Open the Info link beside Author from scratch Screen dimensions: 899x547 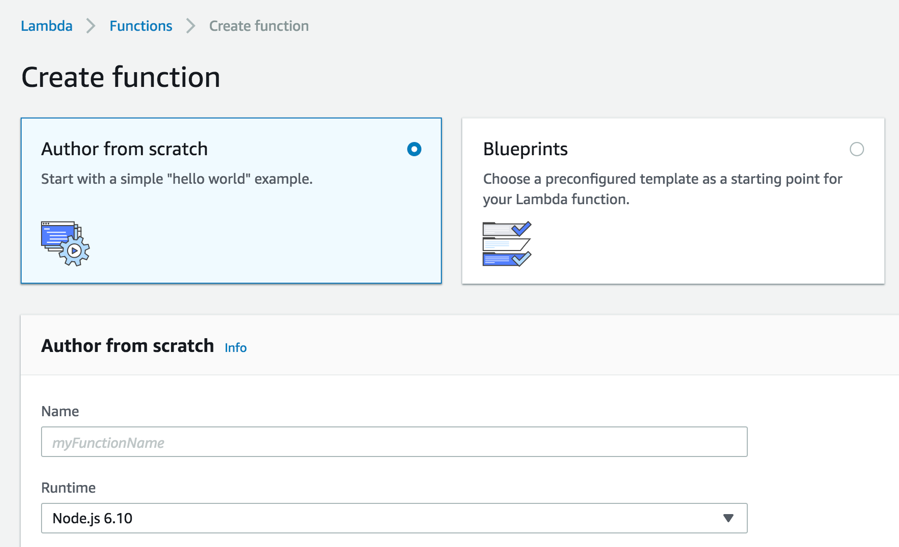point(236,348)
